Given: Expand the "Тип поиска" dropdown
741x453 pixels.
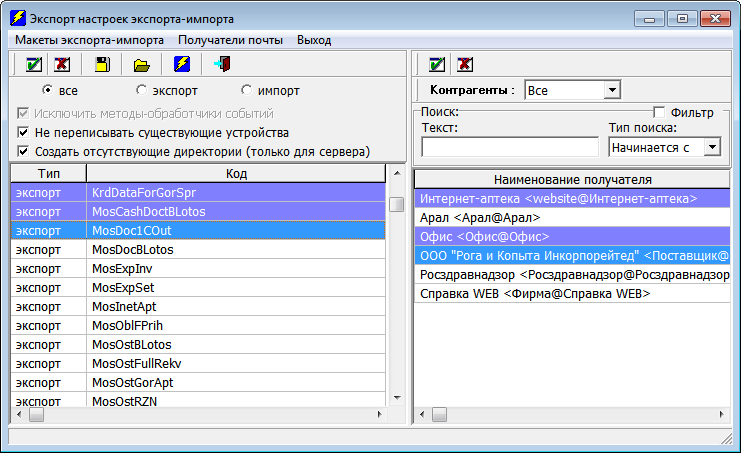Looking at the screenshot, I should click(x=712, y=147).
